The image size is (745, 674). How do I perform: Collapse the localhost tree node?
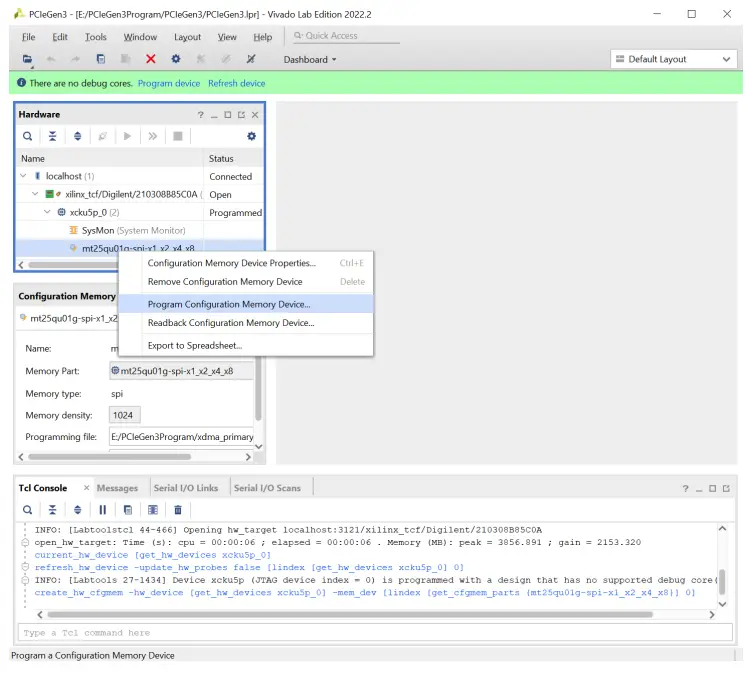coord(23,176)
